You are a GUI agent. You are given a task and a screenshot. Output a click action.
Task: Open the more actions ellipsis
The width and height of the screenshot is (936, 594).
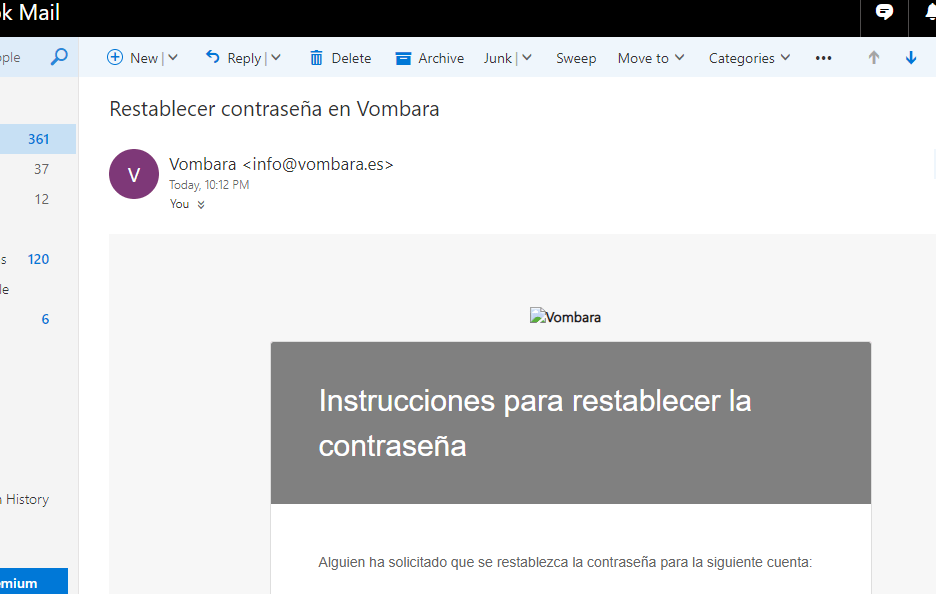tap(823, 58)
